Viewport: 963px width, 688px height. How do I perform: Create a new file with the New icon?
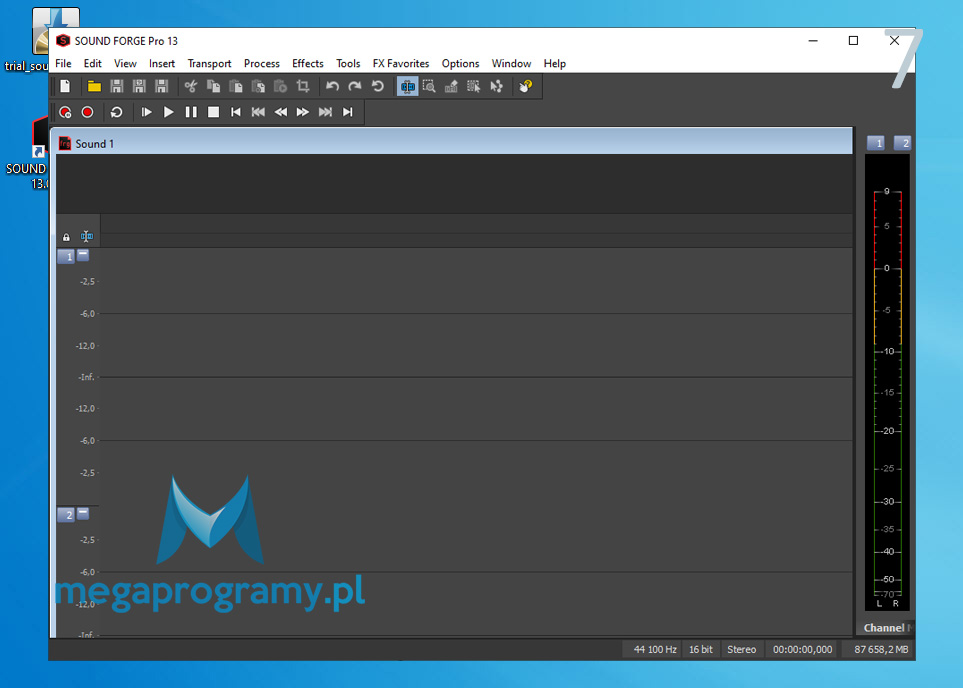point(65,87)
